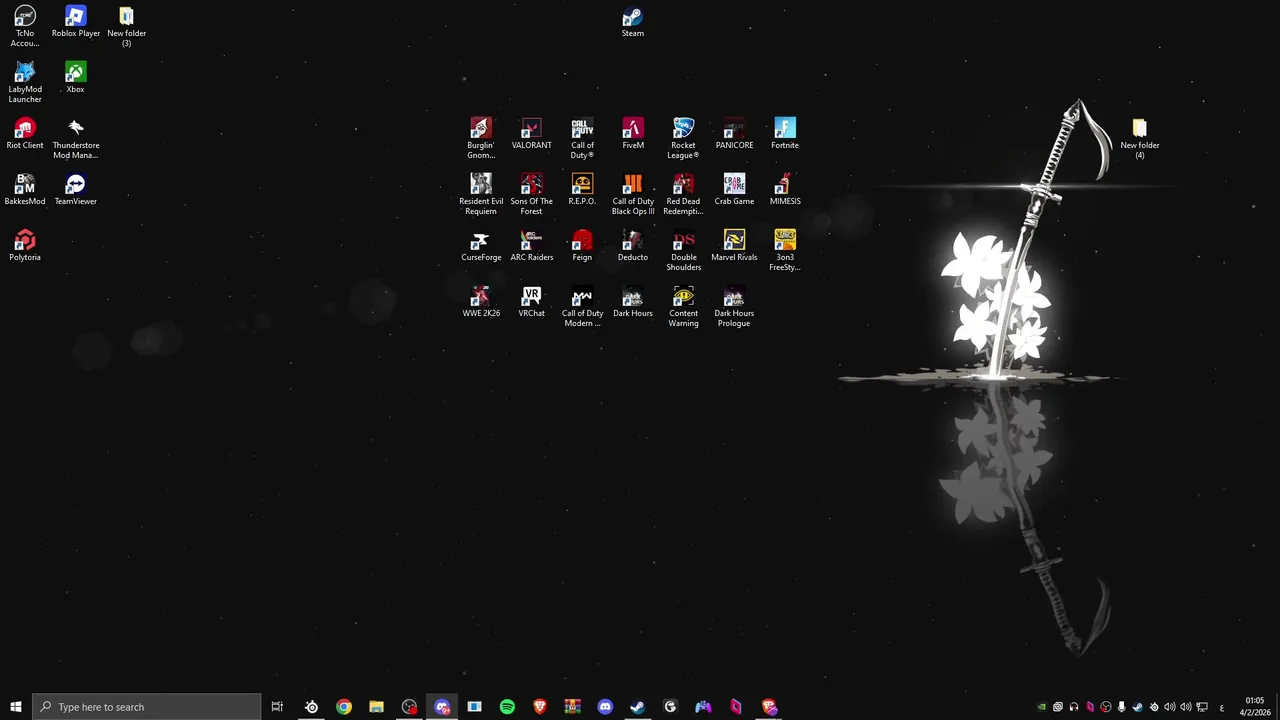1280x720 pixels.
Task: Select the New folder (3) icon
Action: 126,27
